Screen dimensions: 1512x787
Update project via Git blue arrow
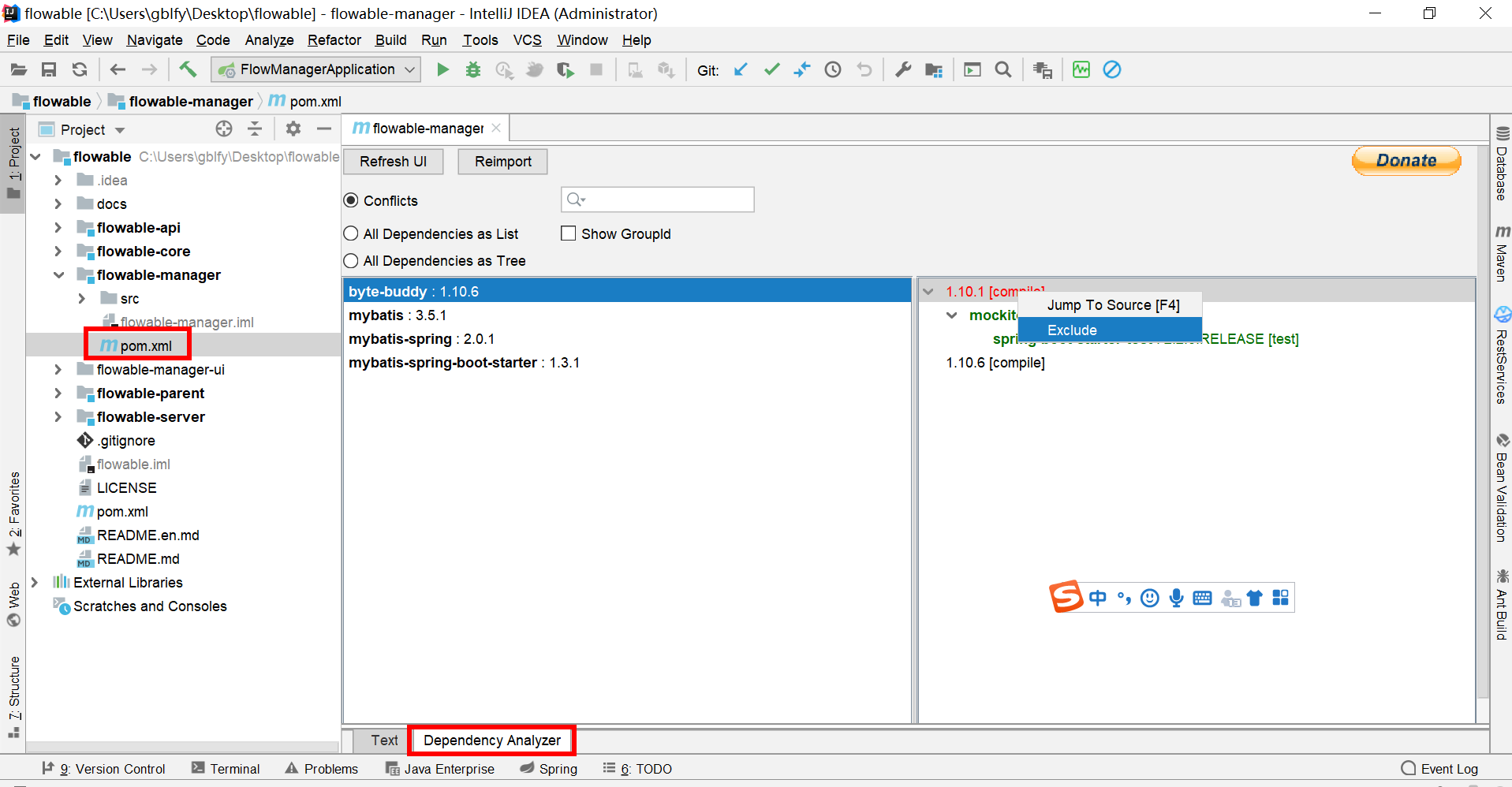click(x=741, y=69)
